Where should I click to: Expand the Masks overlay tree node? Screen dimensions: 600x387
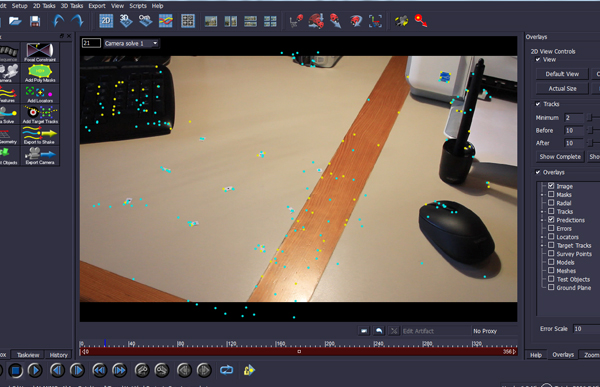542,194
